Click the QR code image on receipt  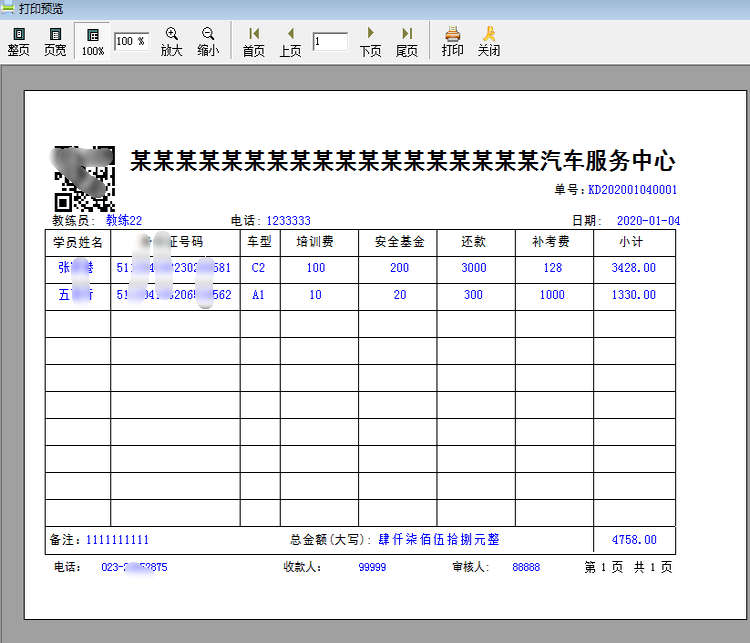point(85,179)
